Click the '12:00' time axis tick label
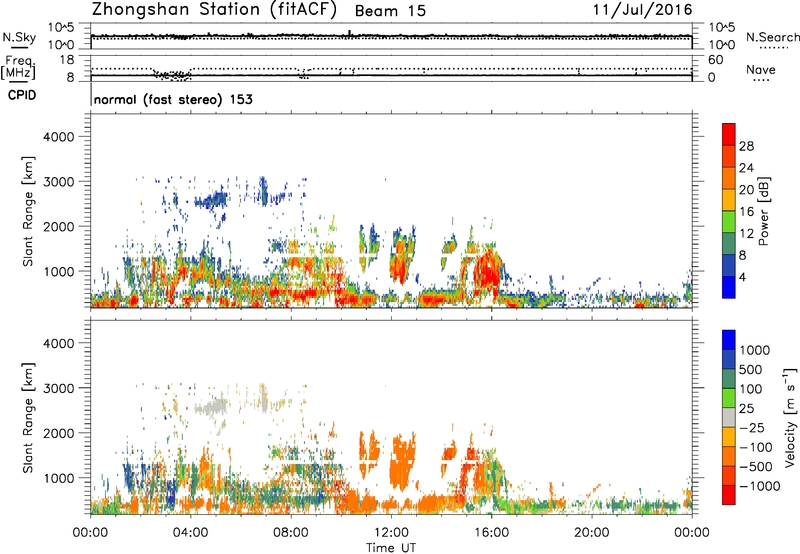800x554 pixels. [391, 533]
